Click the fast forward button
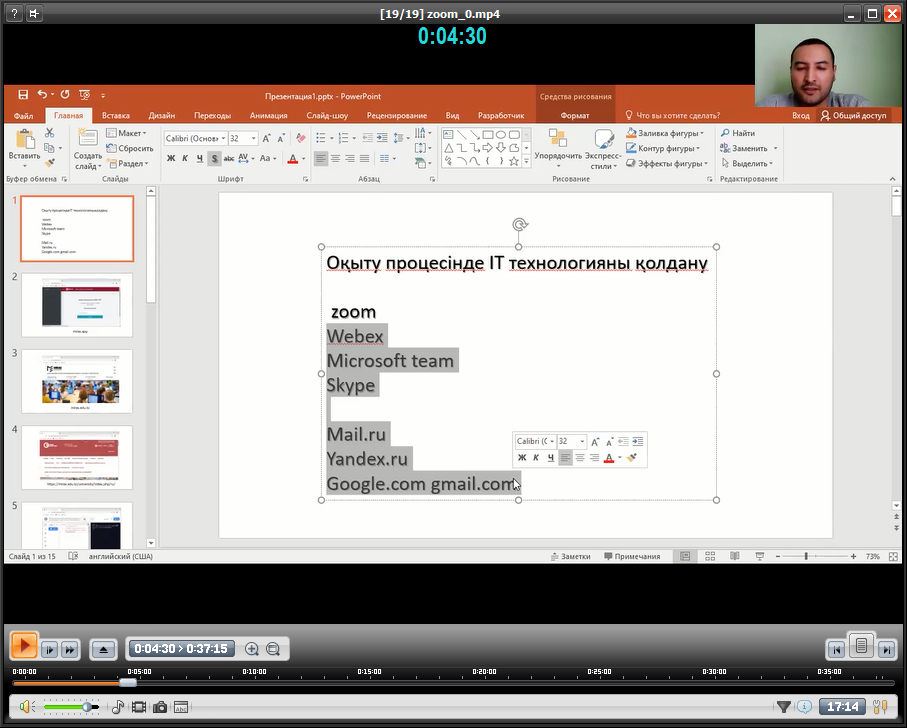This screenshot has width=907, height=728. click(x=70, y=649)
